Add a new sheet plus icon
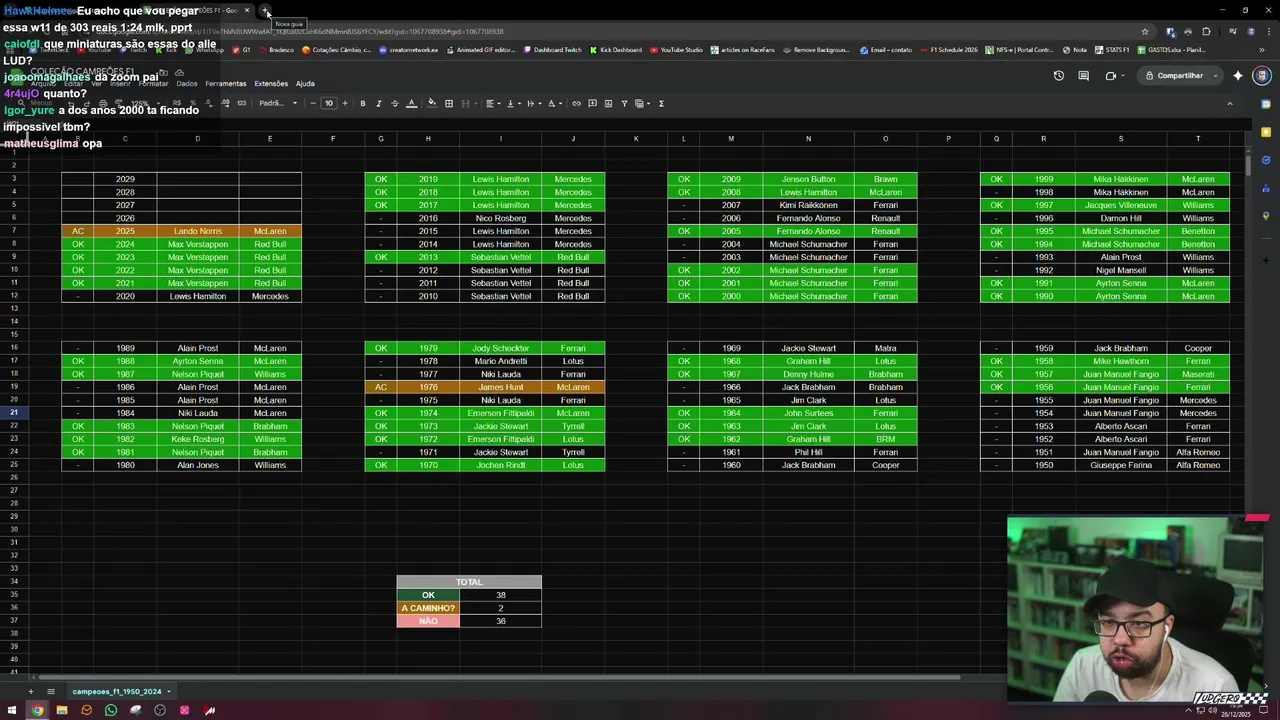1280x720 pixels. click(30, 691)
